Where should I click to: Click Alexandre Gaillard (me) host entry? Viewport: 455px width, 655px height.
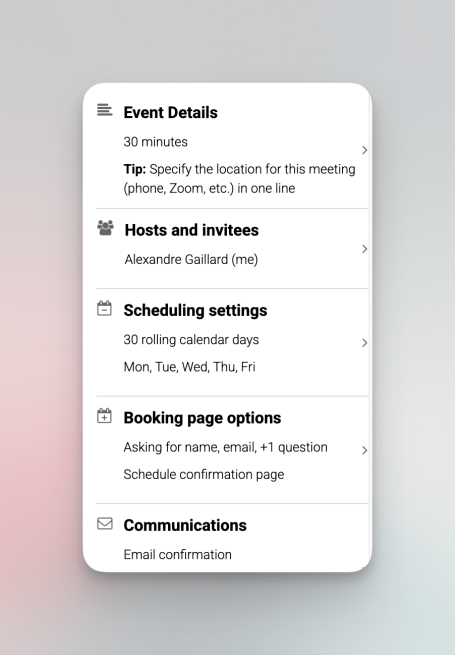[191, 259]
